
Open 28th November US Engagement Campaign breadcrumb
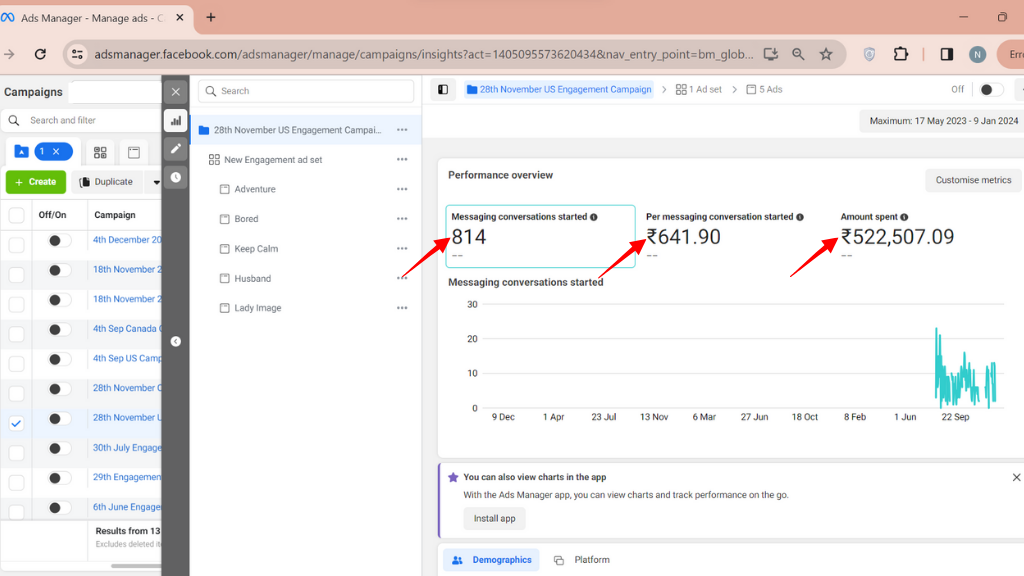click(559, 89)
